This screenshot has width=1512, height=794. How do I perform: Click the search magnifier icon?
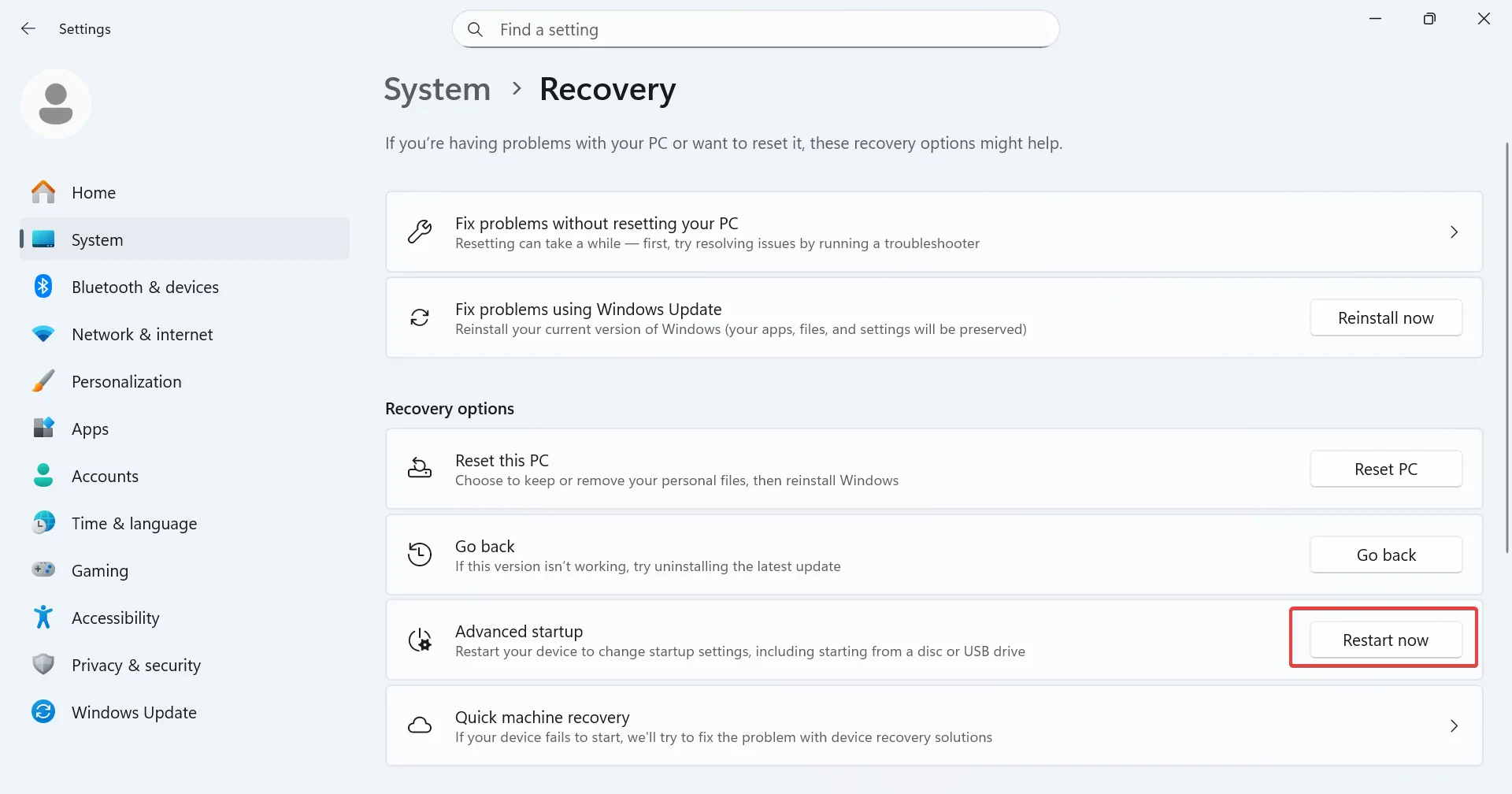point(476,29)
